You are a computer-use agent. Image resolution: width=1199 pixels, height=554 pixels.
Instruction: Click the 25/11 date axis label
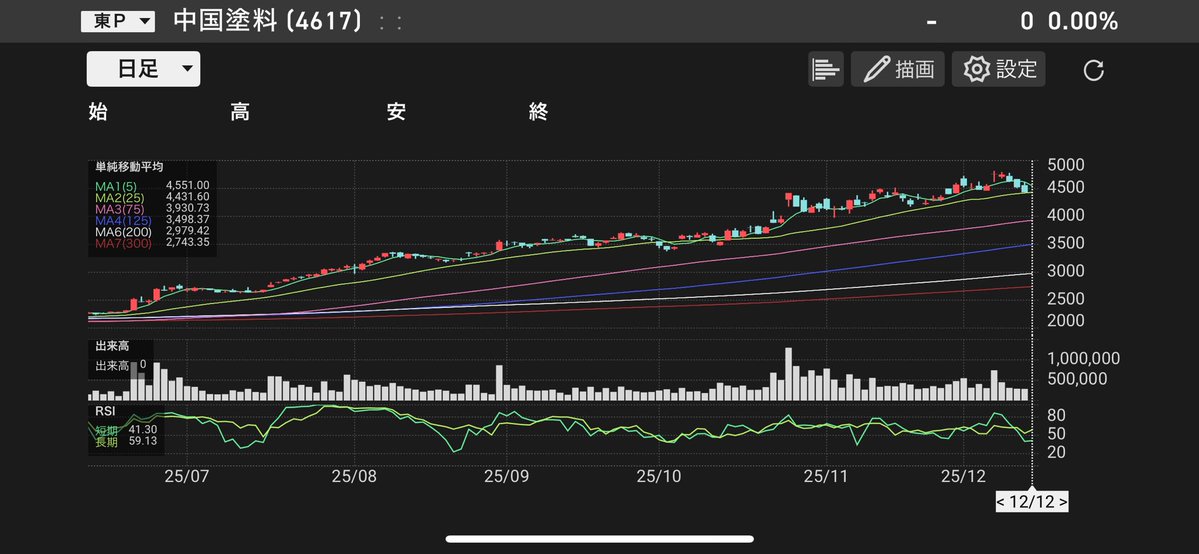[x=826, y=475]
